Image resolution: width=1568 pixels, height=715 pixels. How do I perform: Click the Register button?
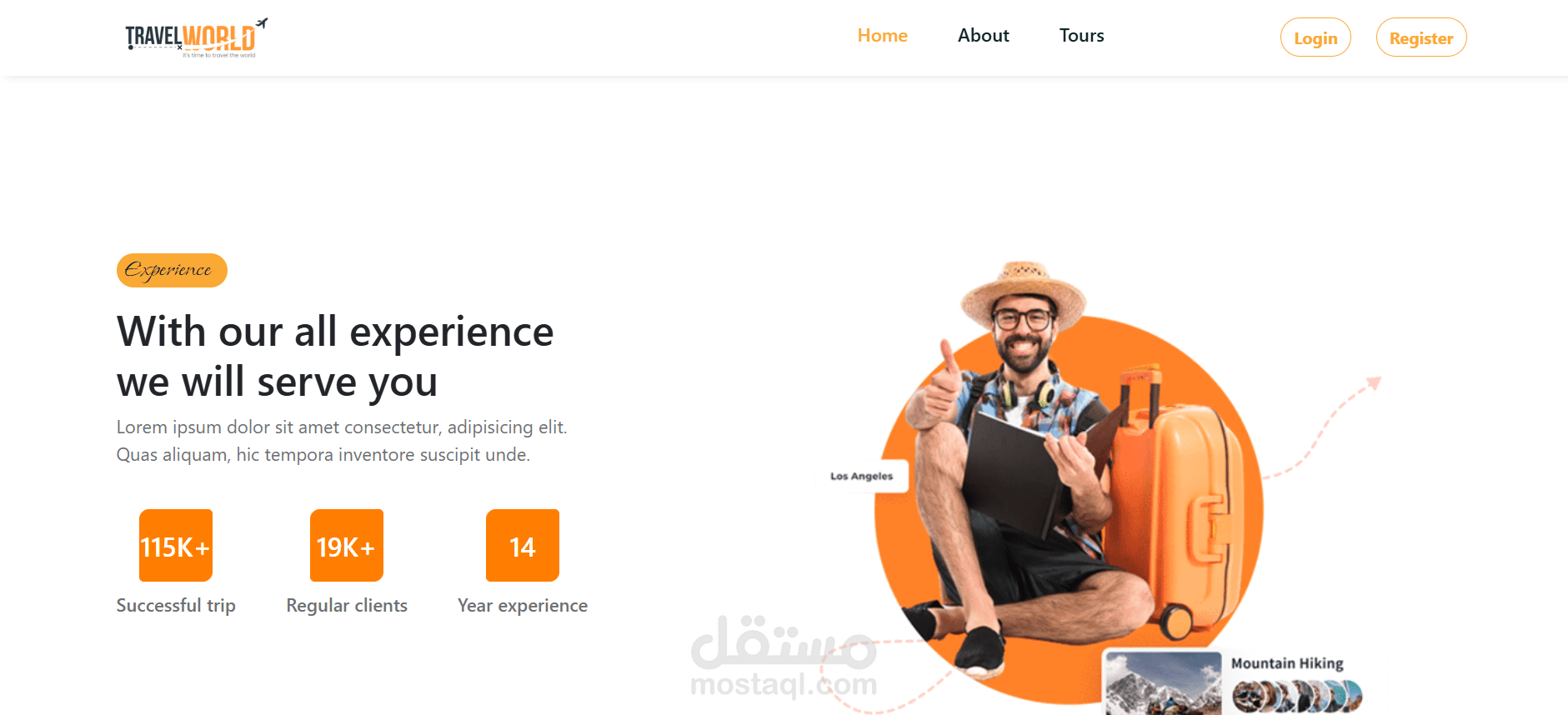(x=1421, y=37)
